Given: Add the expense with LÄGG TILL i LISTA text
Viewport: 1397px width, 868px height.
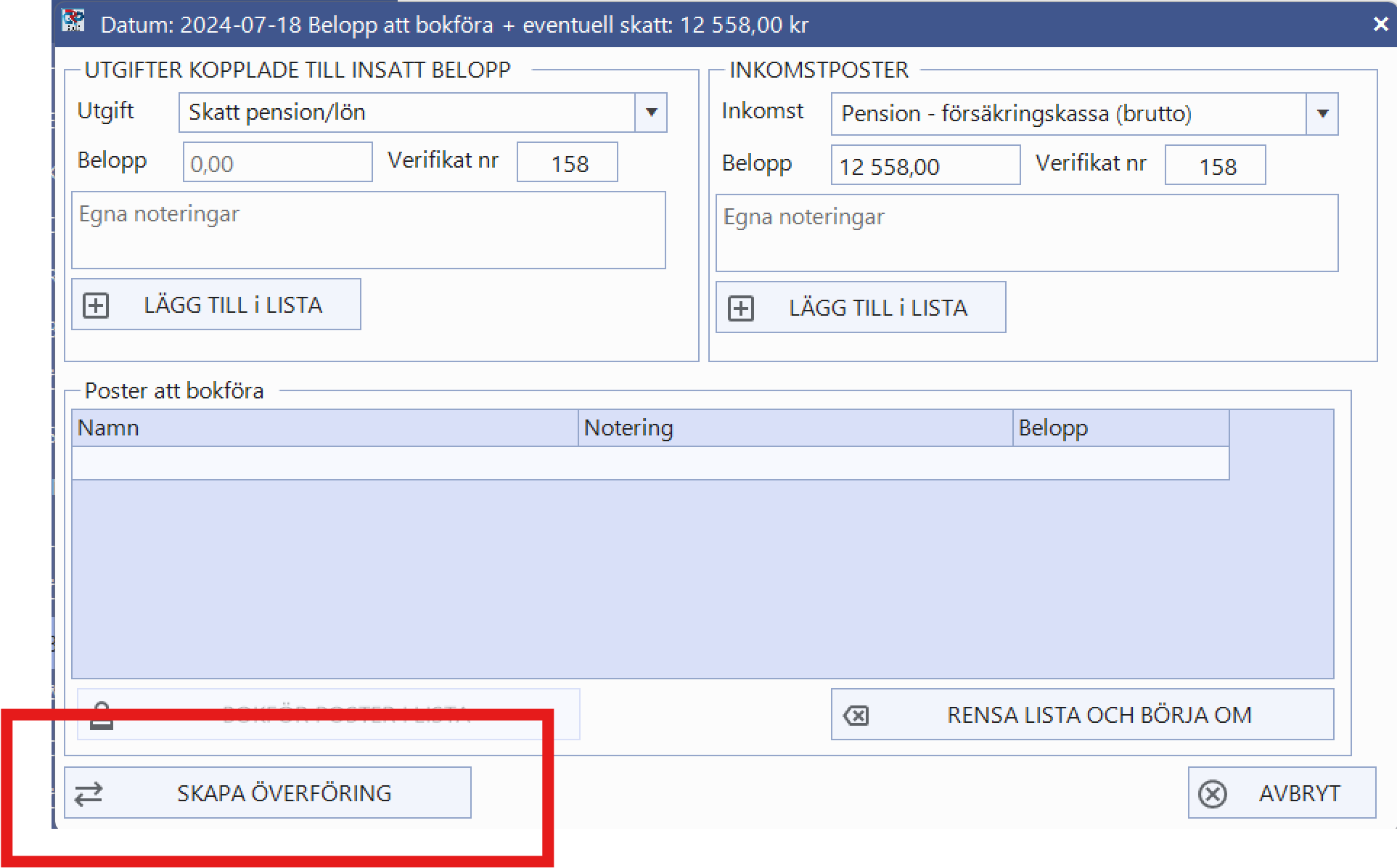Looking at the screenshot, I should tap(233, 306).
